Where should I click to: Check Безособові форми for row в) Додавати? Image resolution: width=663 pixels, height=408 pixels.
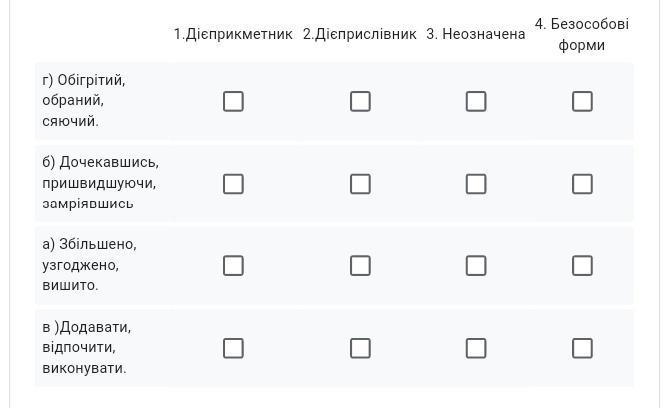[x=582, y=348]
